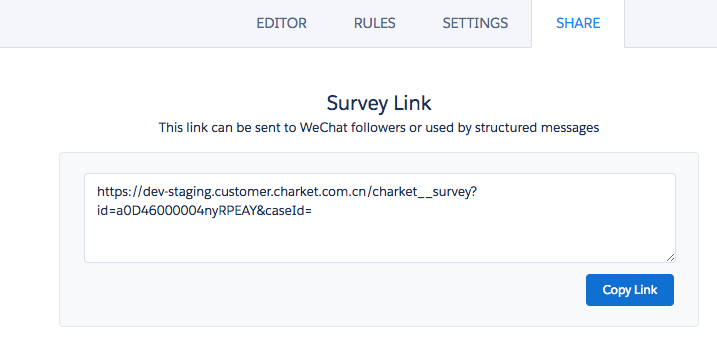
Task: Place cursor in the id=a0D46000004nyRPEAY line
Action: tap(204, 211)
